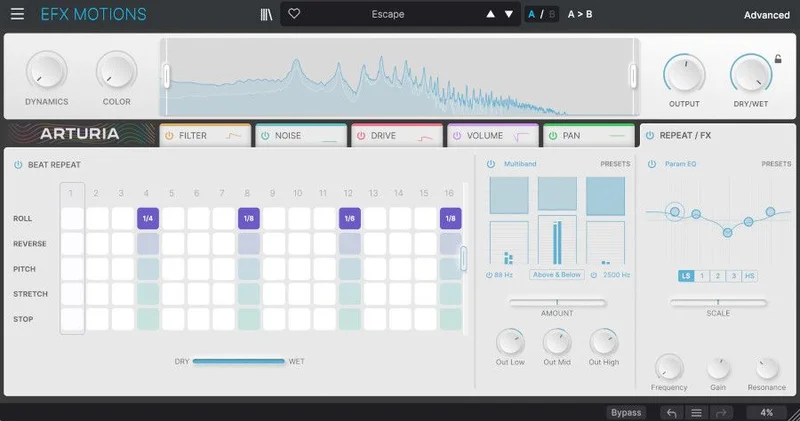Click the 1/4 Roll cell at step 4
The height and width of the screenshot is (421, 800).
point(148,218)
